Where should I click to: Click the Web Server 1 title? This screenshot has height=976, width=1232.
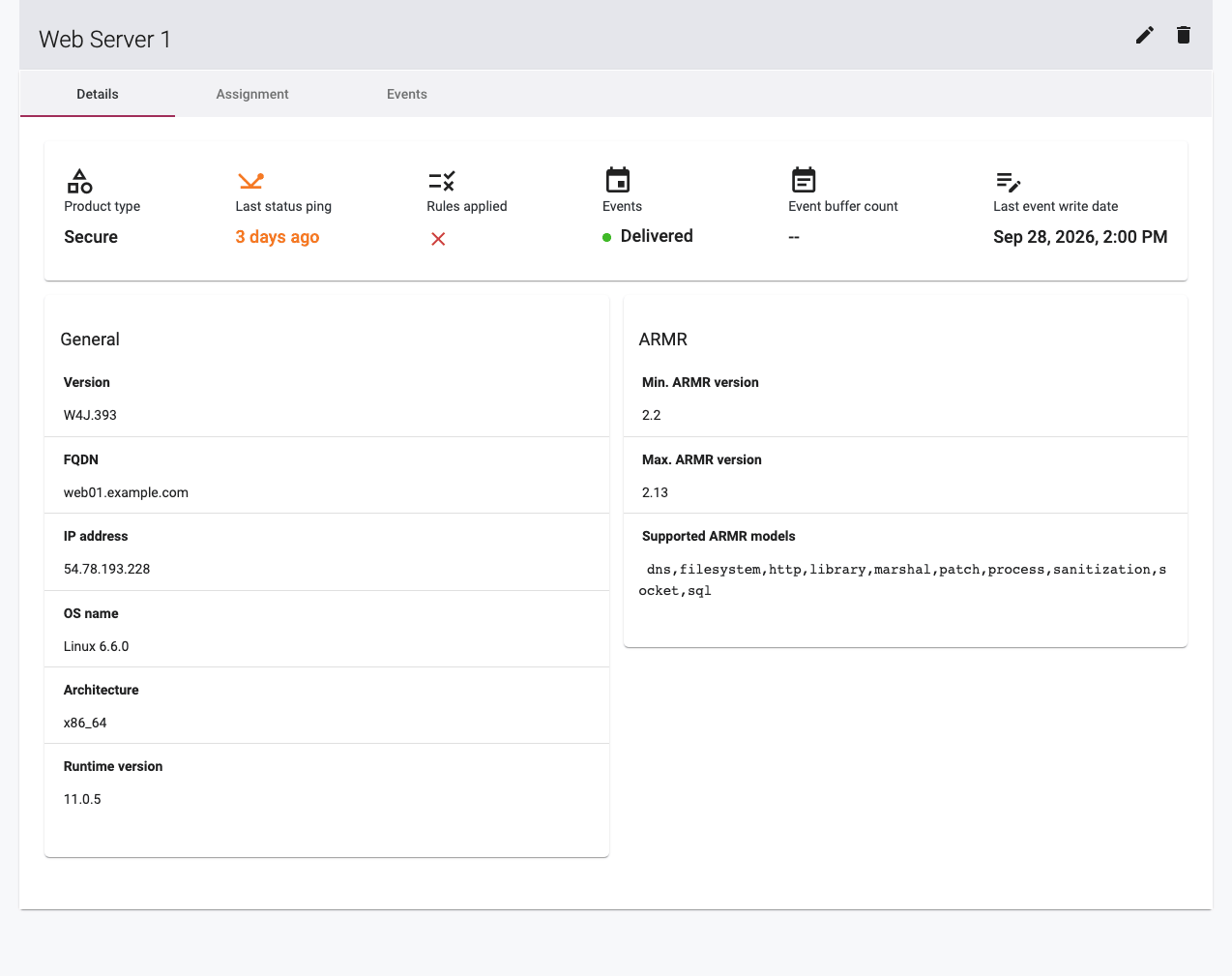[x=104, y=40]
